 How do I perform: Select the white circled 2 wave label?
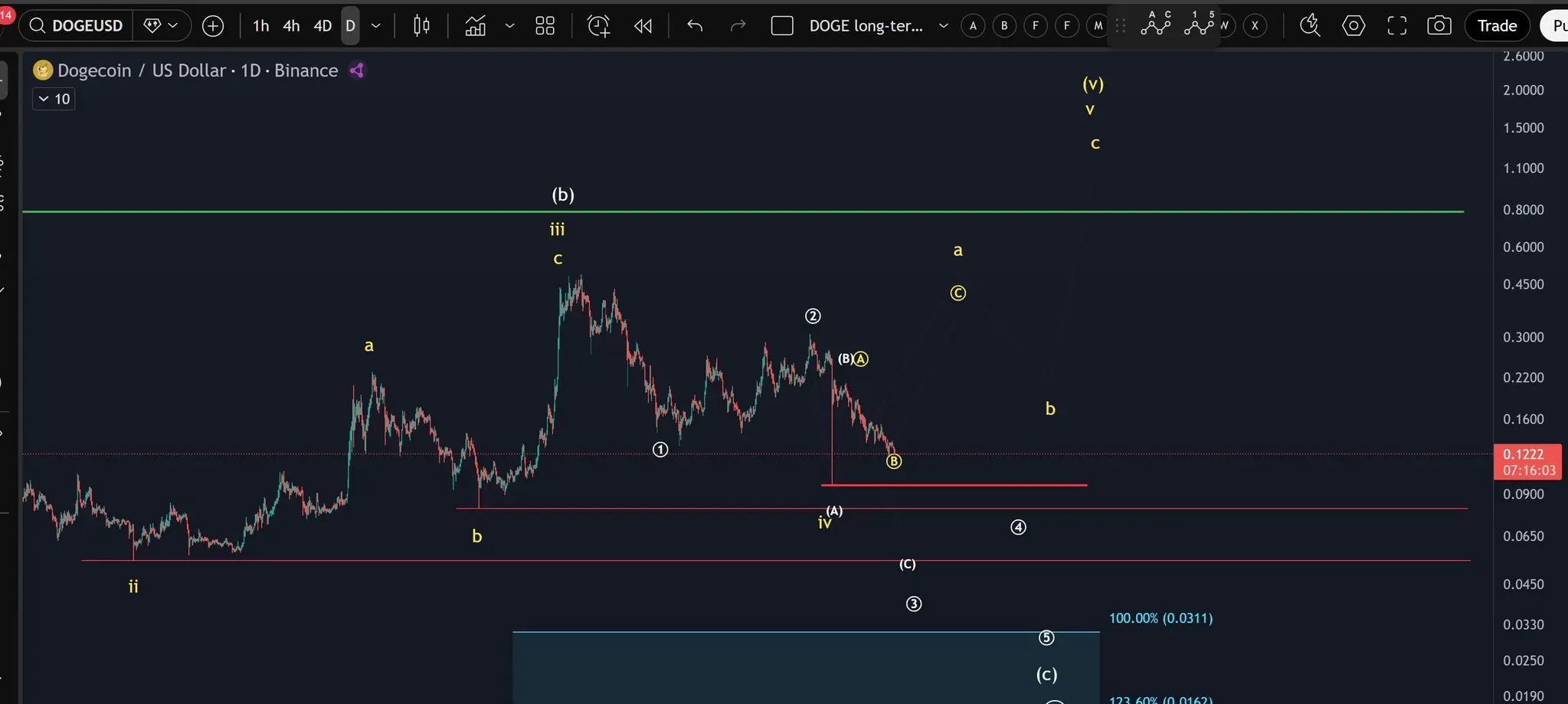coord(813,316)
